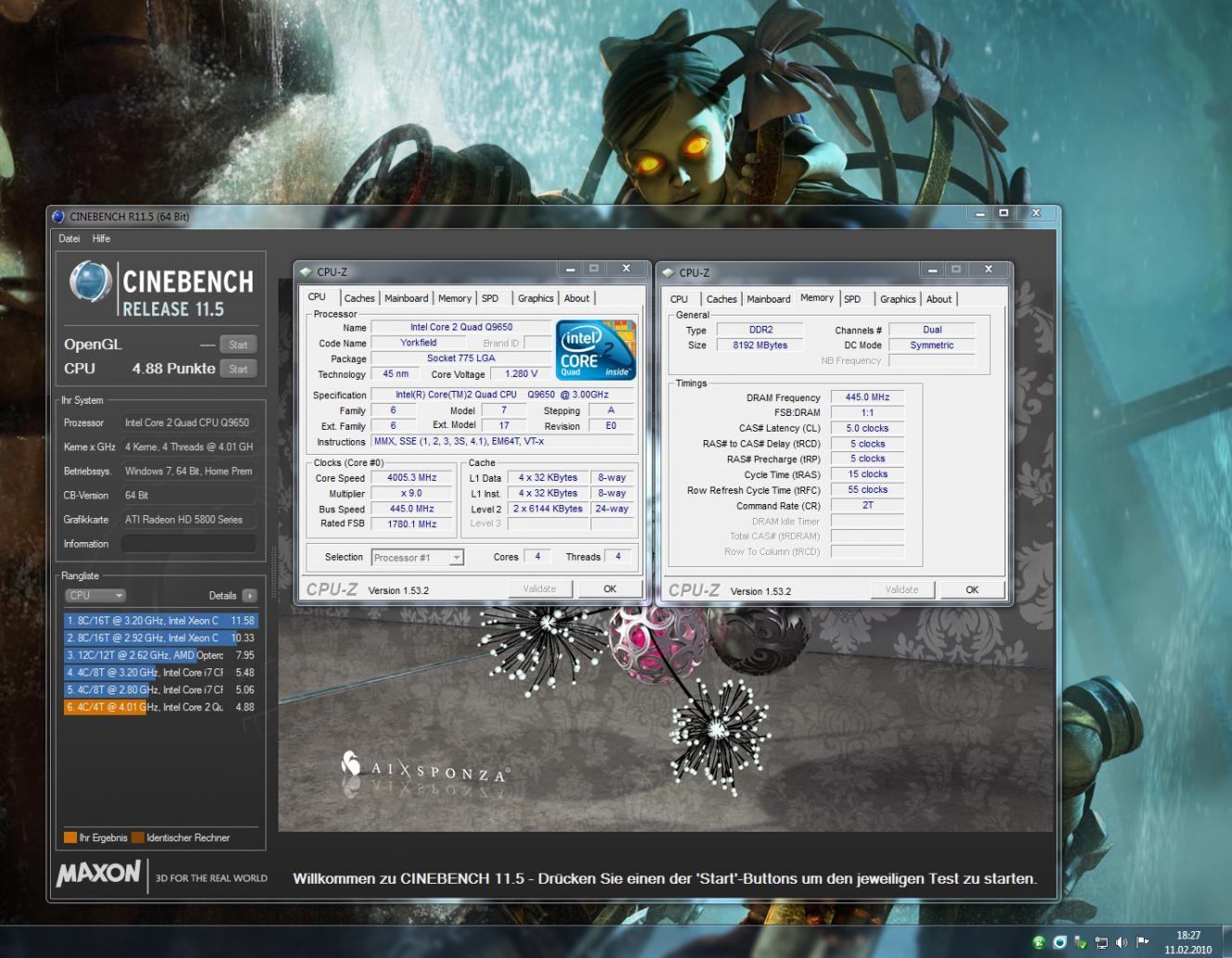The height and width of the screenshot is (958, 1232).
Task: Switch to the SPD tab in right CPU-Z
Action: click(852, 299)
